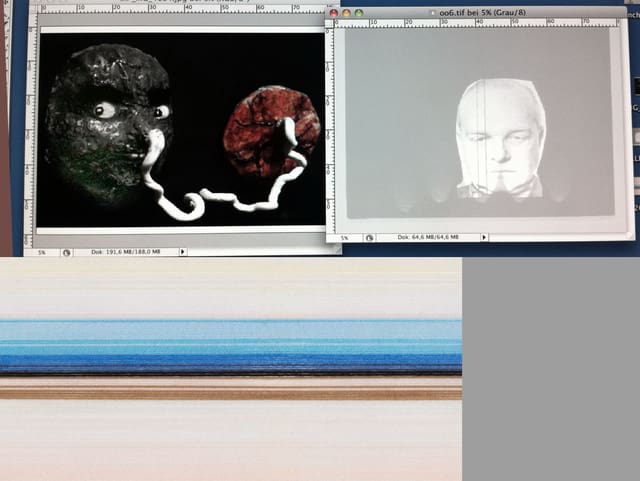
Task: Click the 5% zoom field in oo6.tif
Action: coord(344,237)
